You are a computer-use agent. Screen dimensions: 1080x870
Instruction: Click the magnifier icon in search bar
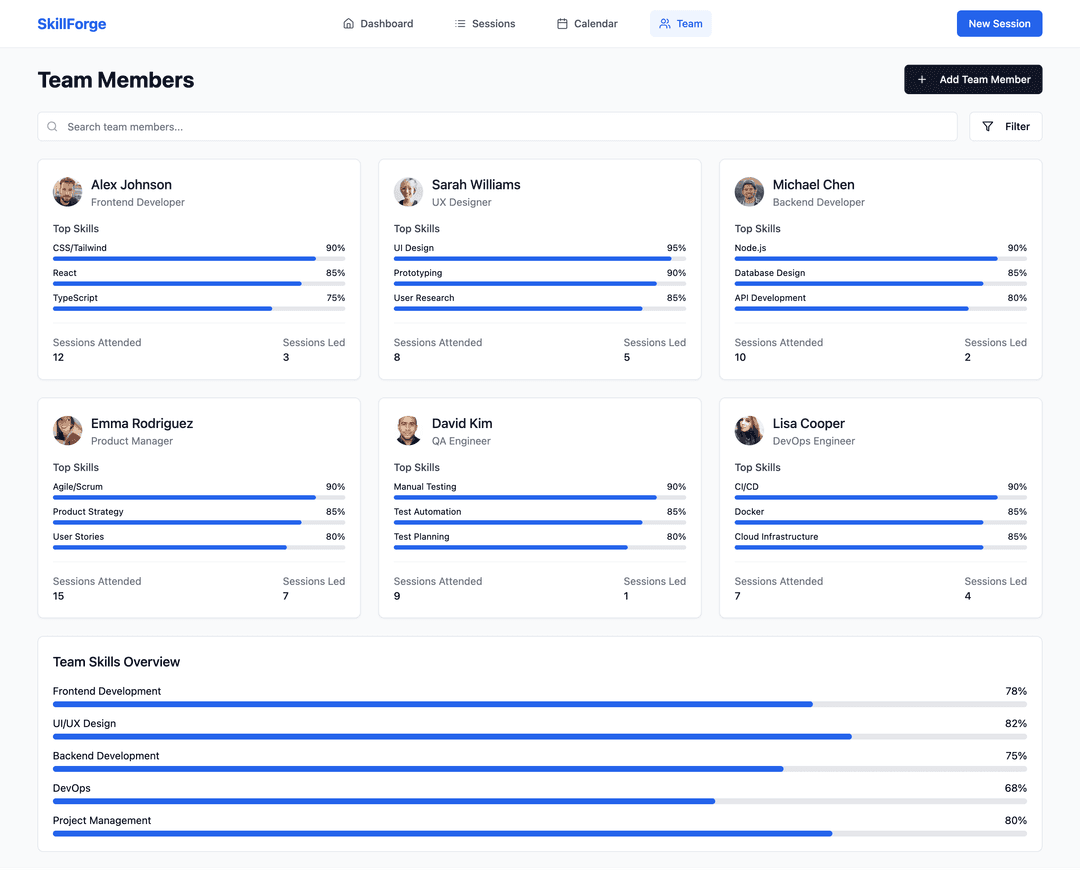[x=52, y=127]
